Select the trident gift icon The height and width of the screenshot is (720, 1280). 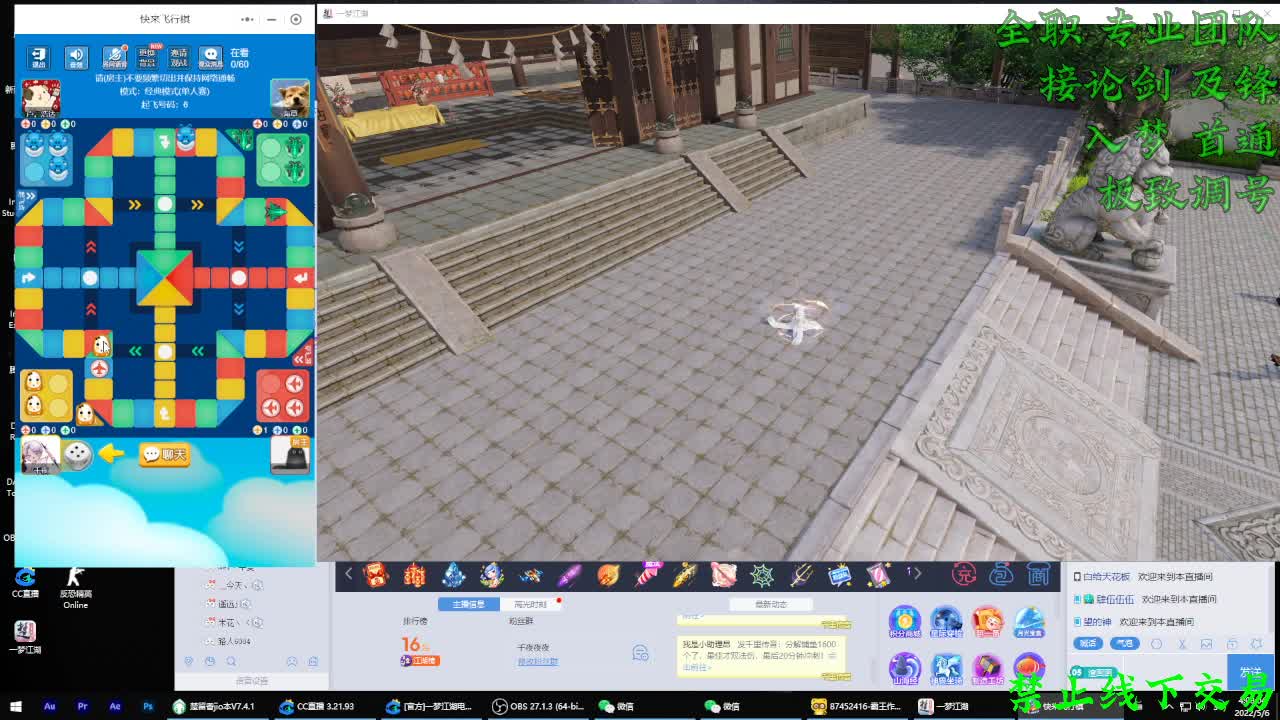coord(801,575)
